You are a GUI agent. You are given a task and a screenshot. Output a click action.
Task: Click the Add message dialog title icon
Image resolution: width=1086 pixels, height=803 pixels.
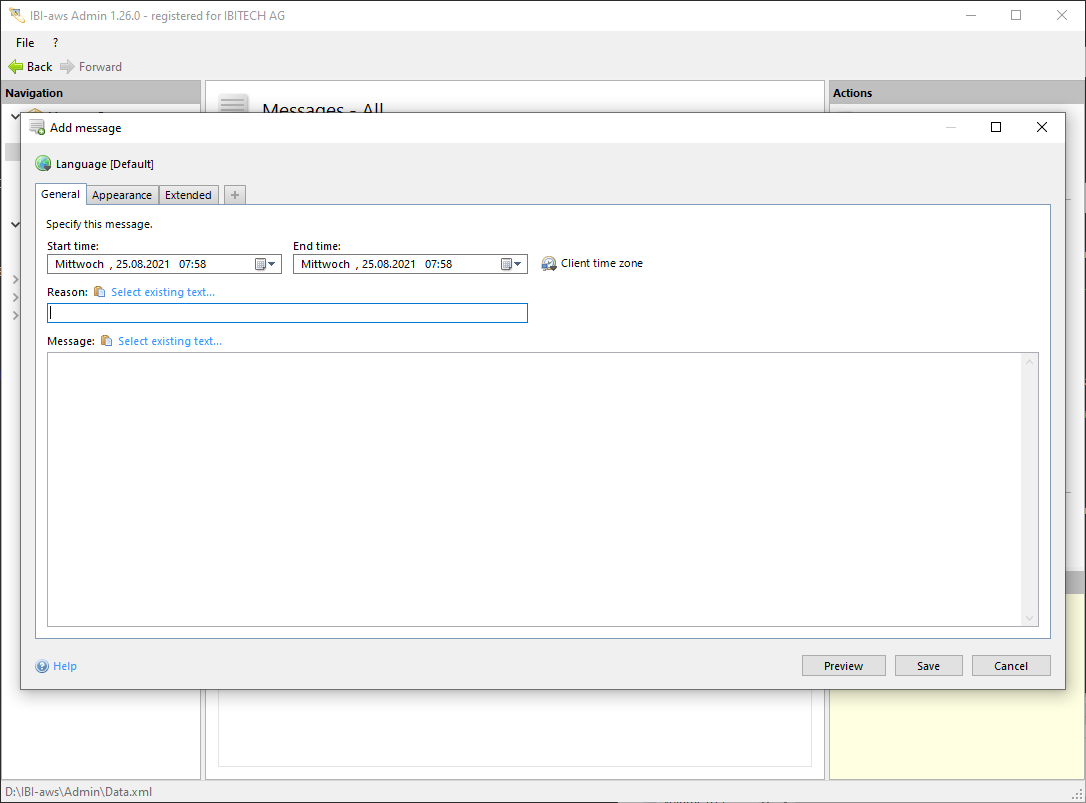pyautogui.click(x=37, y=128)
